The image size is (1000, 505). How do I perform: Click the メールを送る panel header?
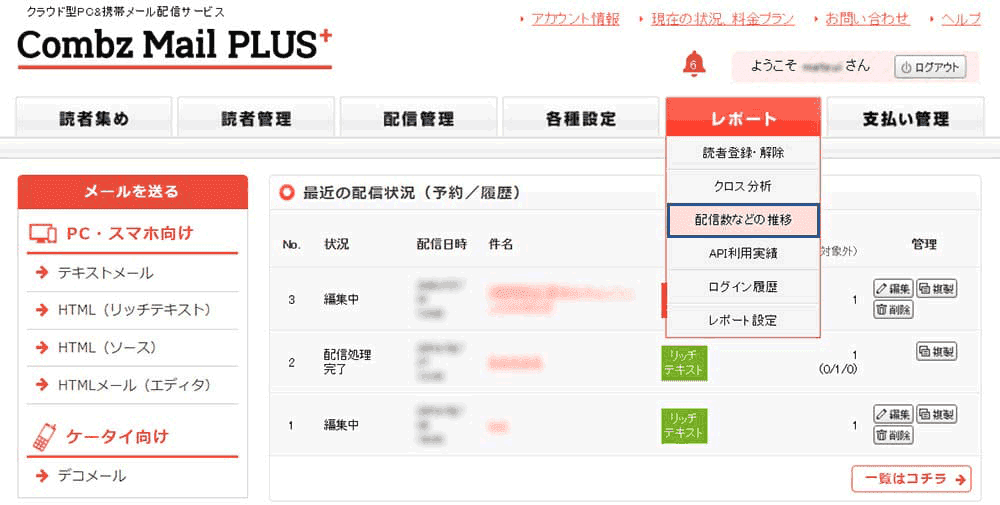click(x=133, y=192)
